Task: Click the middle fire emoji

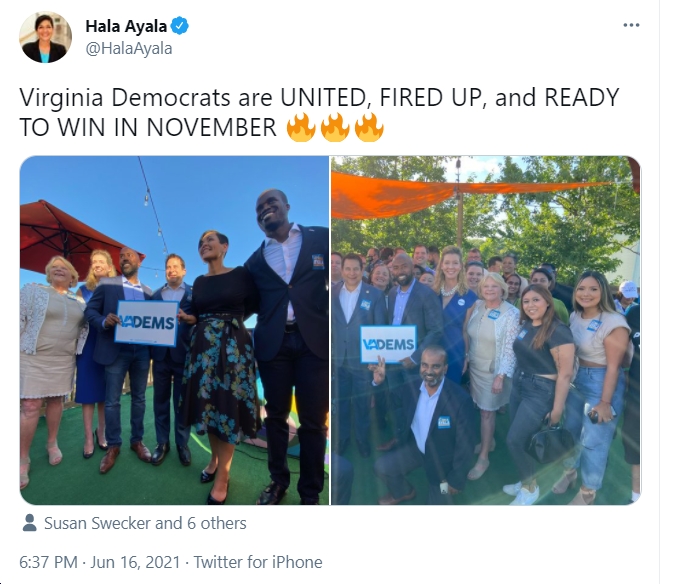Action: point(335,127)
